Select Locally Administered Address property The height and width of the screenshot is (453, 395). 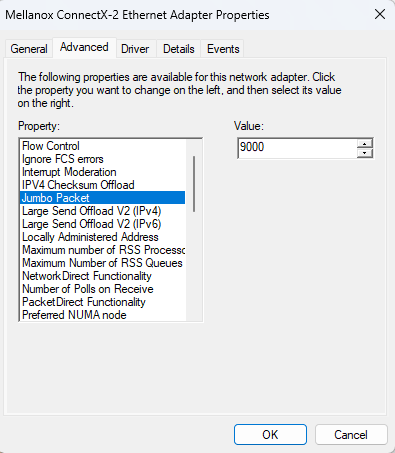[x=102, y=237]
